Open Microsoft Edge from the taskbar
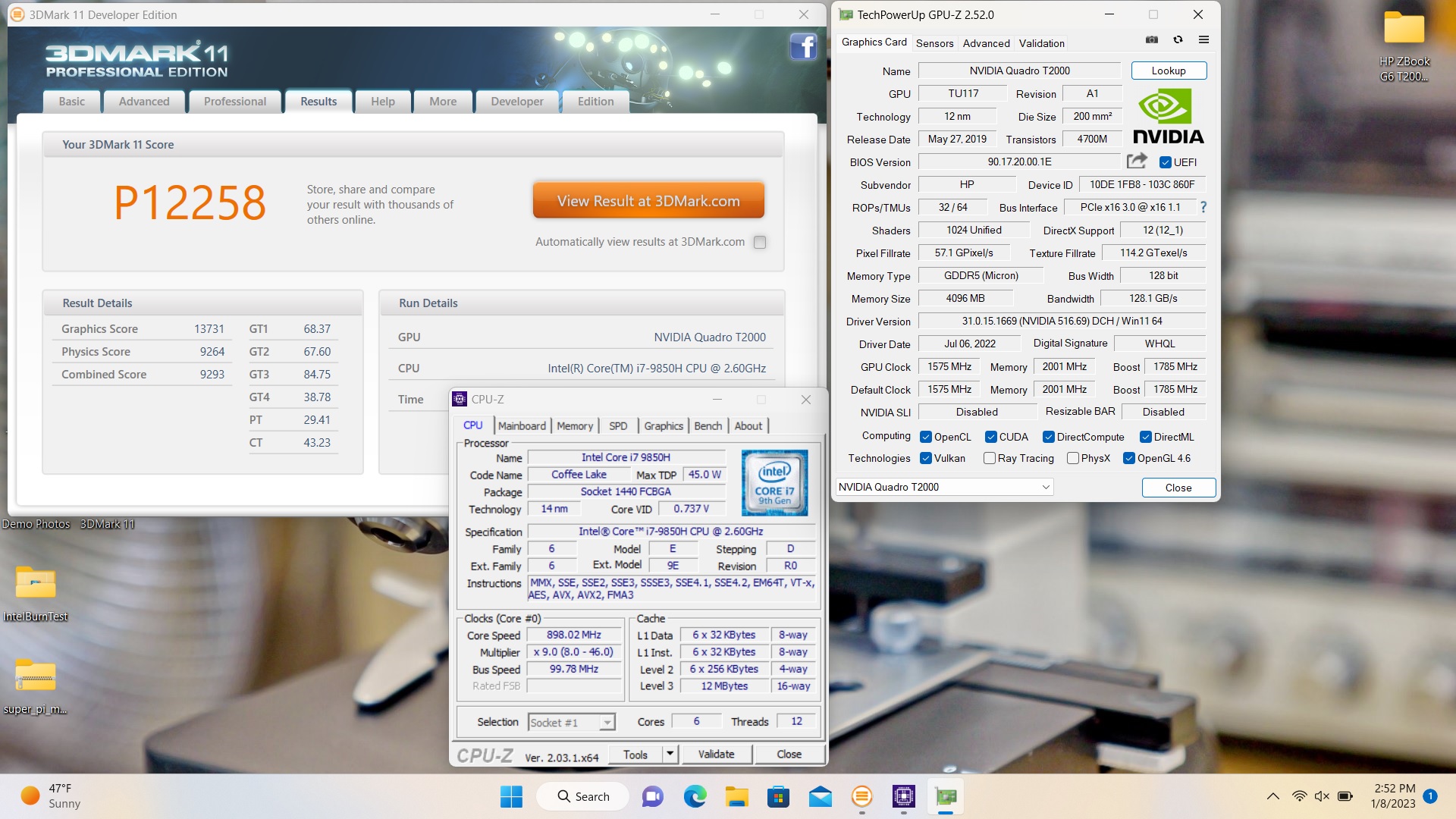The width and height of the screenshot is (1456, 819). (695, 796)
